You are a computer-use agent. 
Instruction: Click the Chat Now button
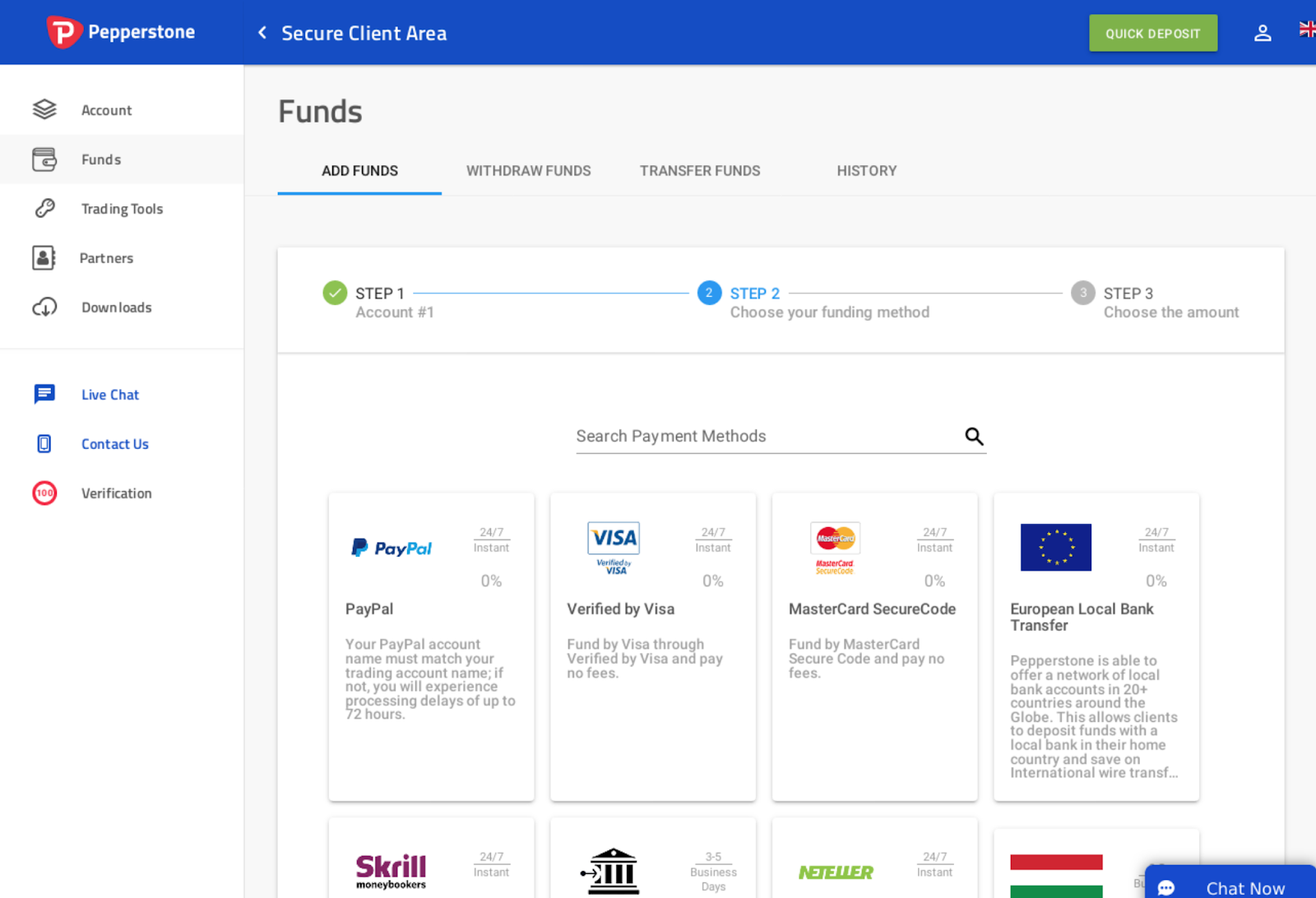tap(1230, 882)
